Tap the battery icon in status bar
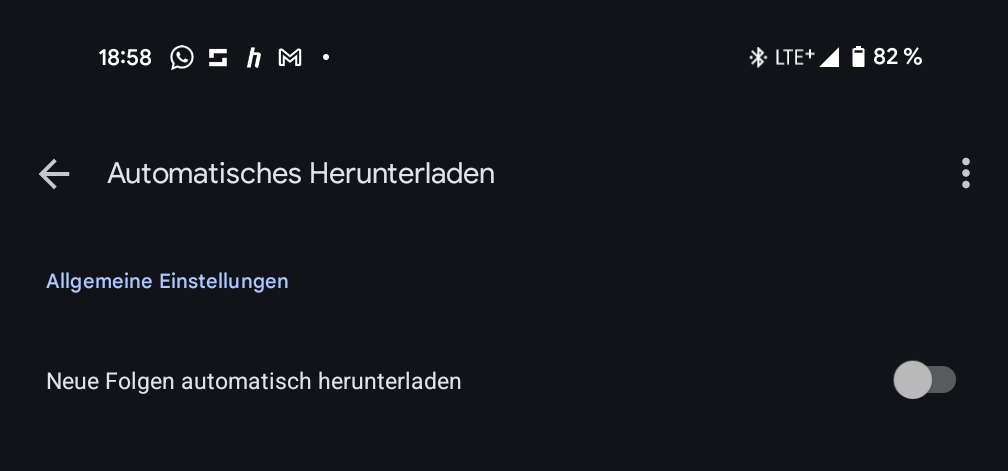The height and width of the screenshot is (471, 1008). pyautogui.click(x=858, y=57)
